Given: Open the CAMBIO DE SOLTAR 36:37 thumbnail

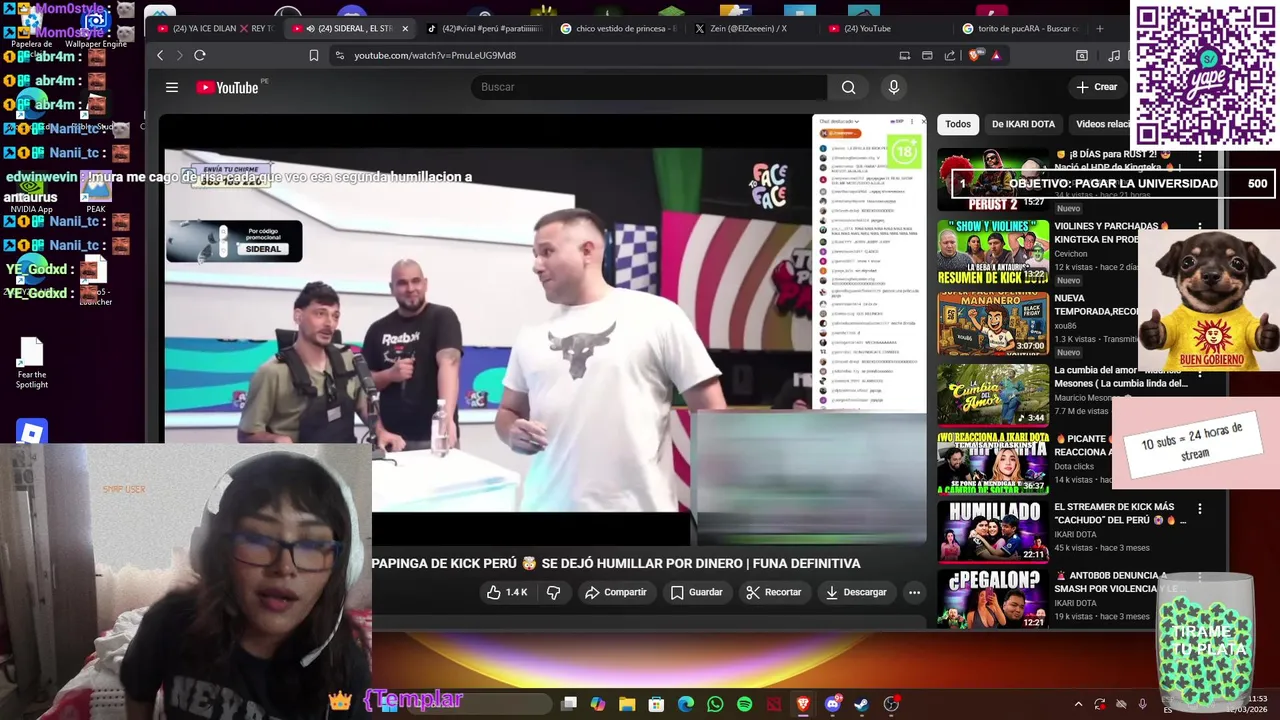Looking at the screenshot, I should [x=993, y=463].
